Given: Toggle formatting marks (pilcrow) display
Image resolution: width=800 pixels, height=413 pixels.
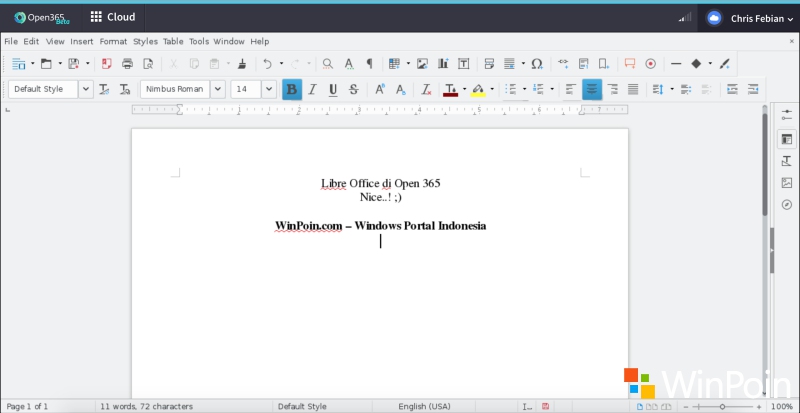Looking at the screenshot, I should tap(369, 64).
